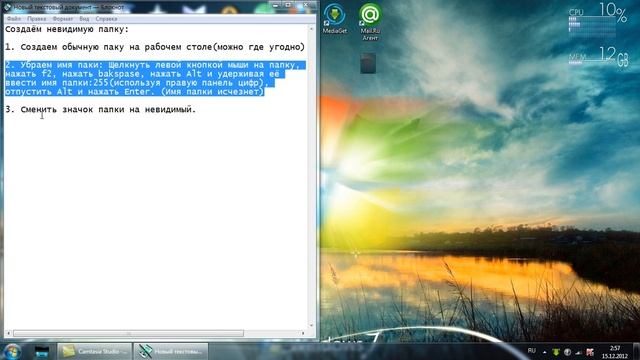Click the horizontal scrollbar right arrow
This screenshot has height=360, width=640.
tap(304, 333)
